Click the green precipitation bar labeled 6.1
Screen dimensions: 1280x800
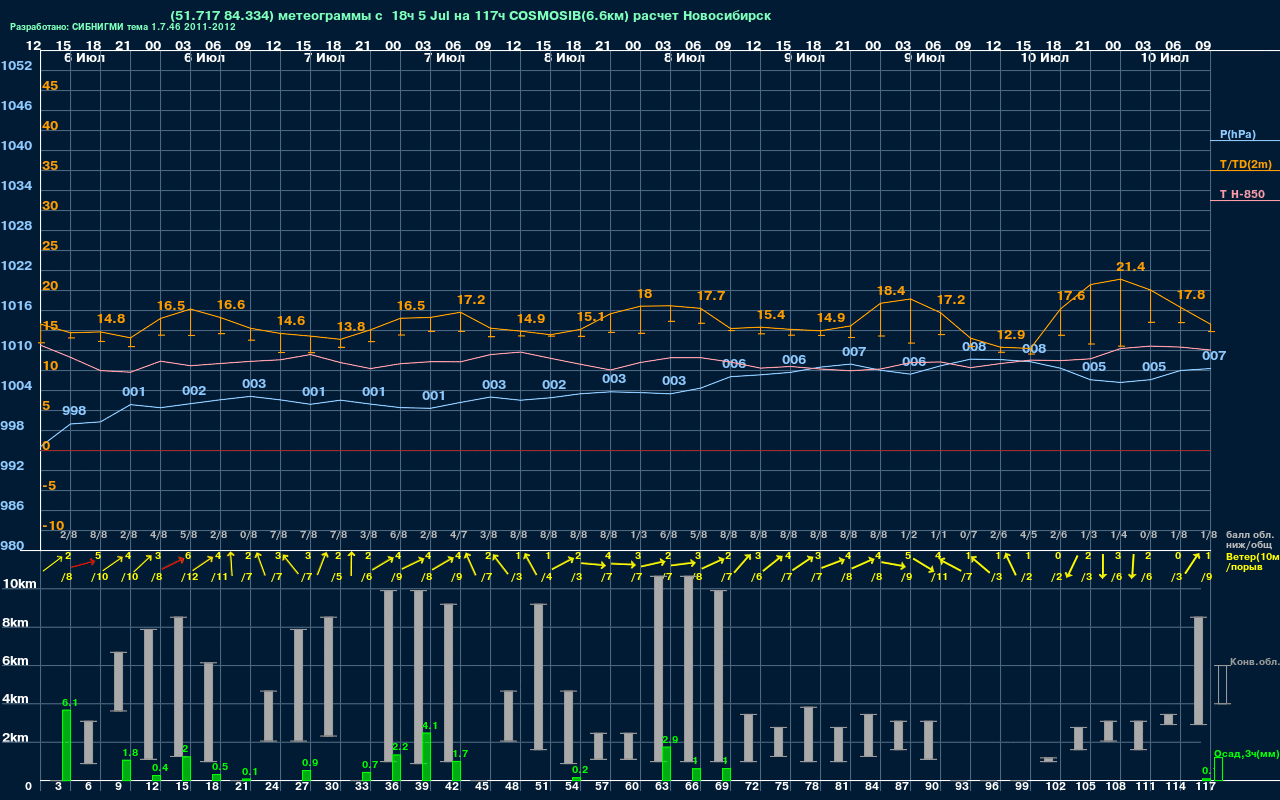click(x=67, y=745)
